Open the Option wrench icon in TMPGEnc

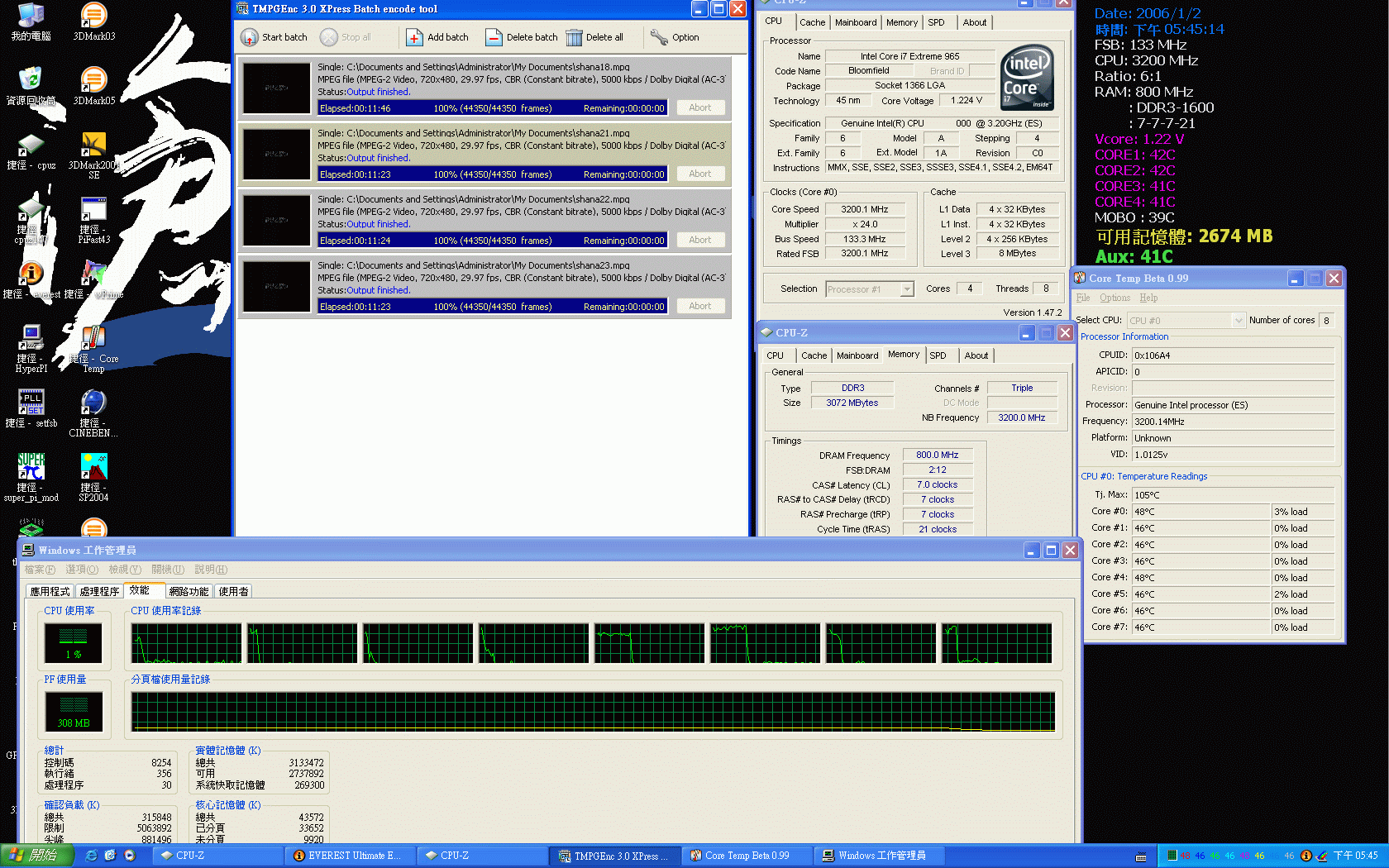659,37
